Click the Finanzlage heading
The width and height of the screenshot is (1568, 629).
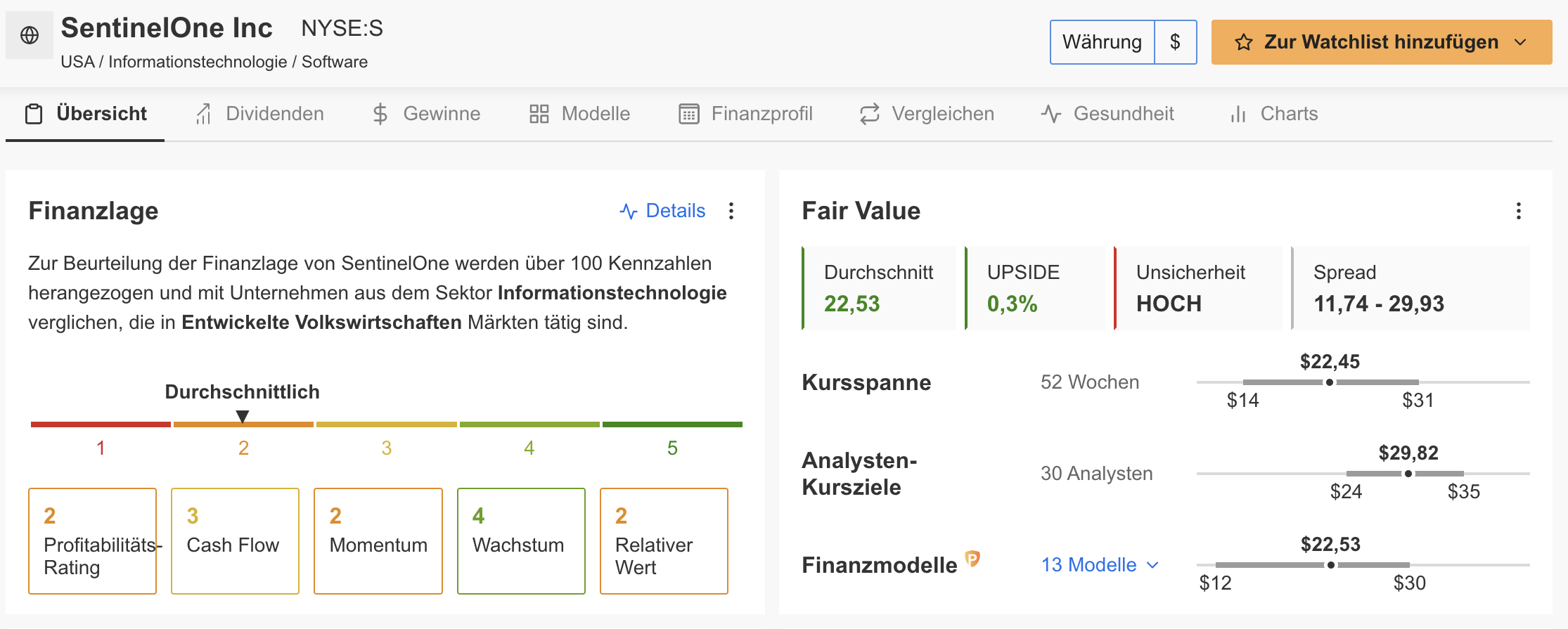(x=94, y=211)
